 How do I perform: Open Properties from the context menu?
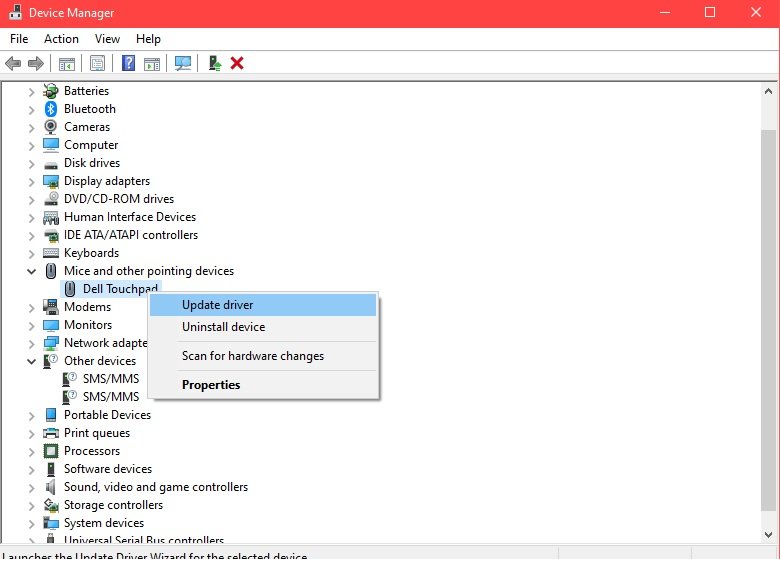263,385
